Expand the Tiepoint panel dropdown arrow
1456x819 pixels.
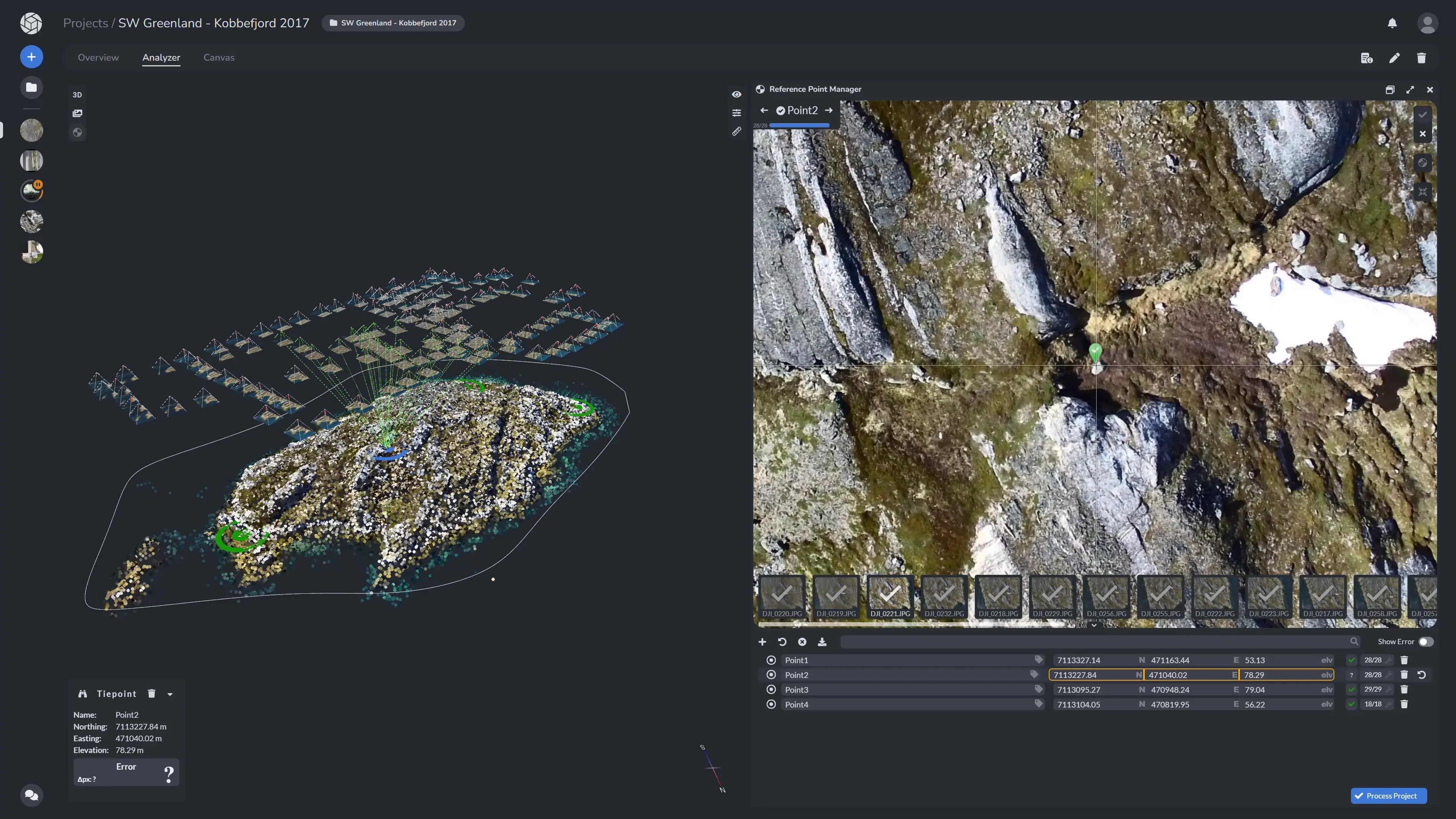click(x=170, y=694)
